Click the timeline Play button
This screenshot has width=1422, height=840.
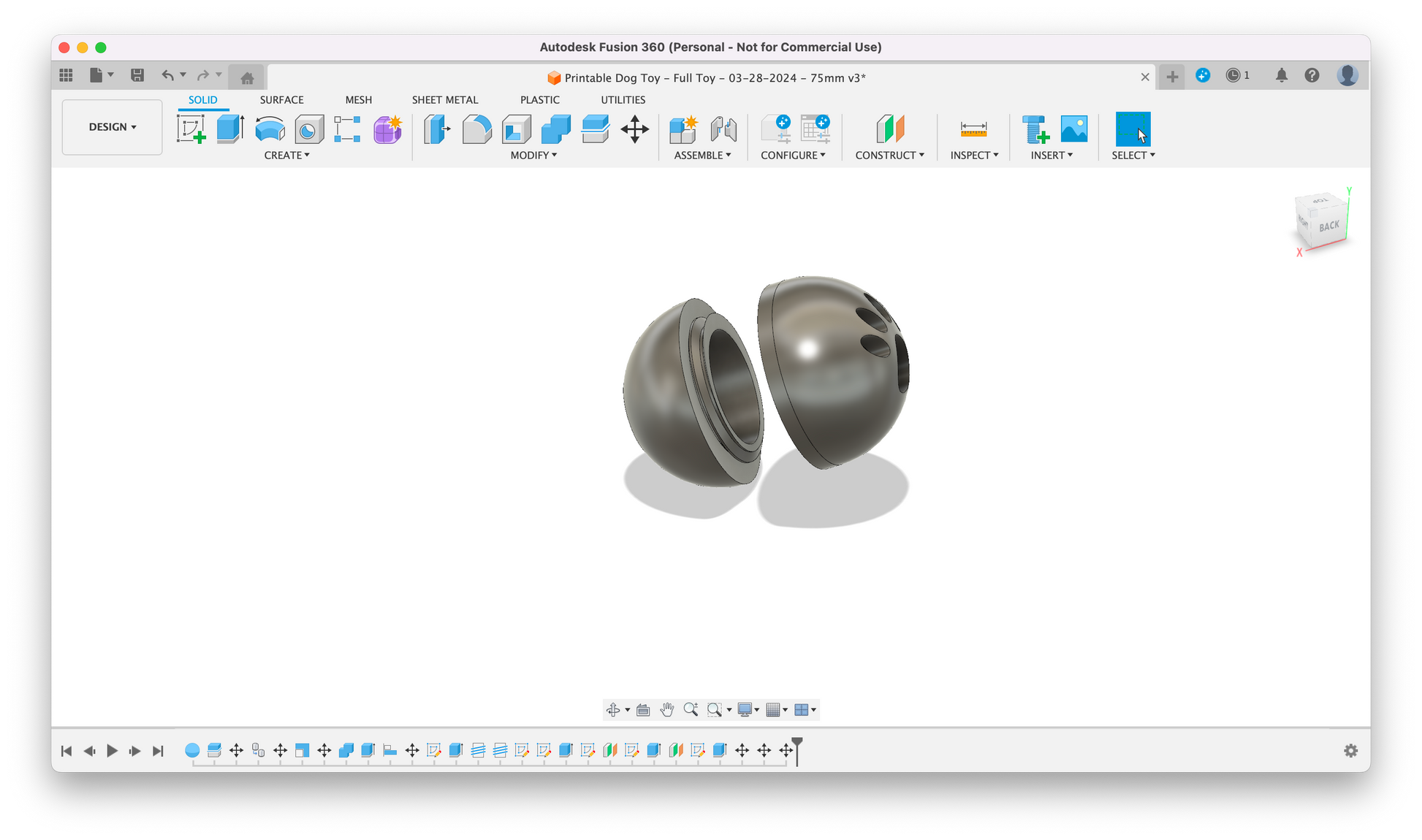[112, 751]
